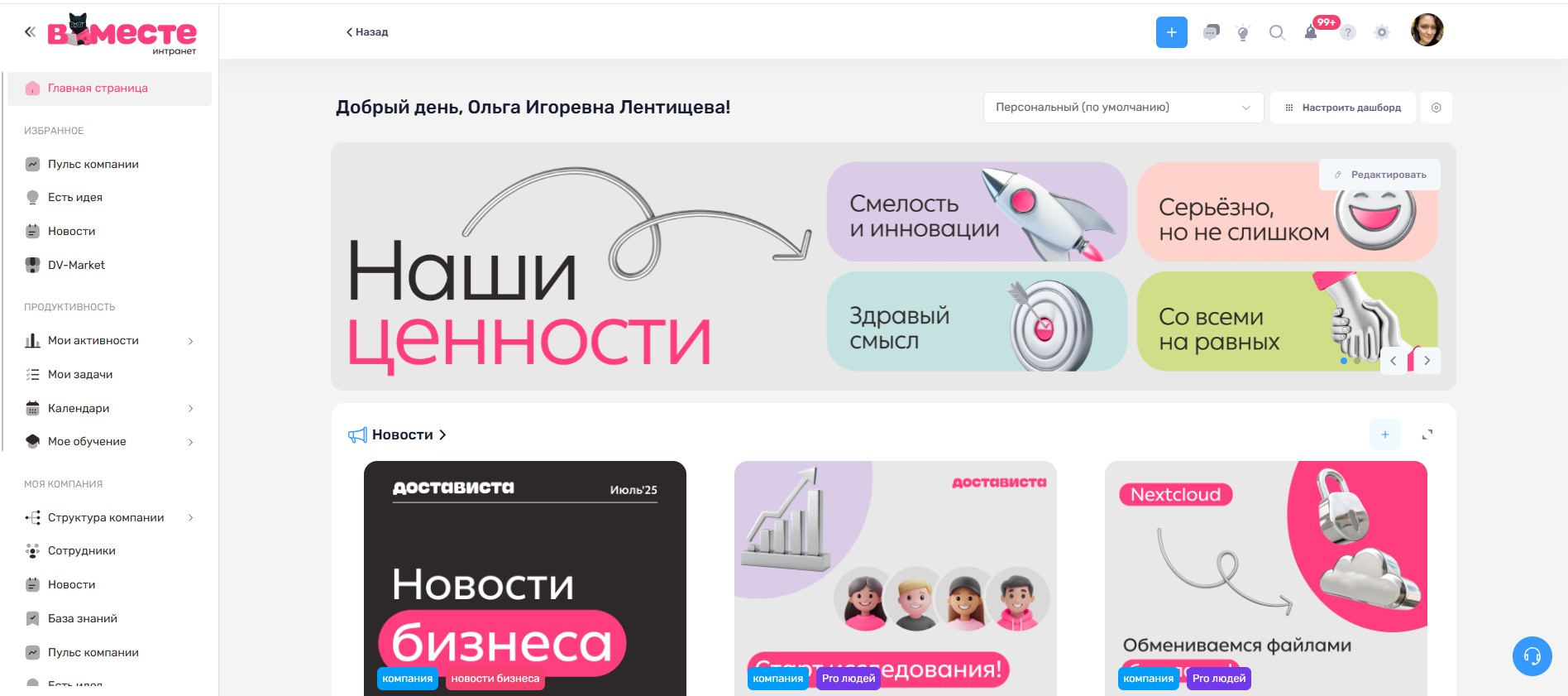1568x696 pixels.
Task: Click the lightbulb idea icon in header
Action: coord(1242,32)
